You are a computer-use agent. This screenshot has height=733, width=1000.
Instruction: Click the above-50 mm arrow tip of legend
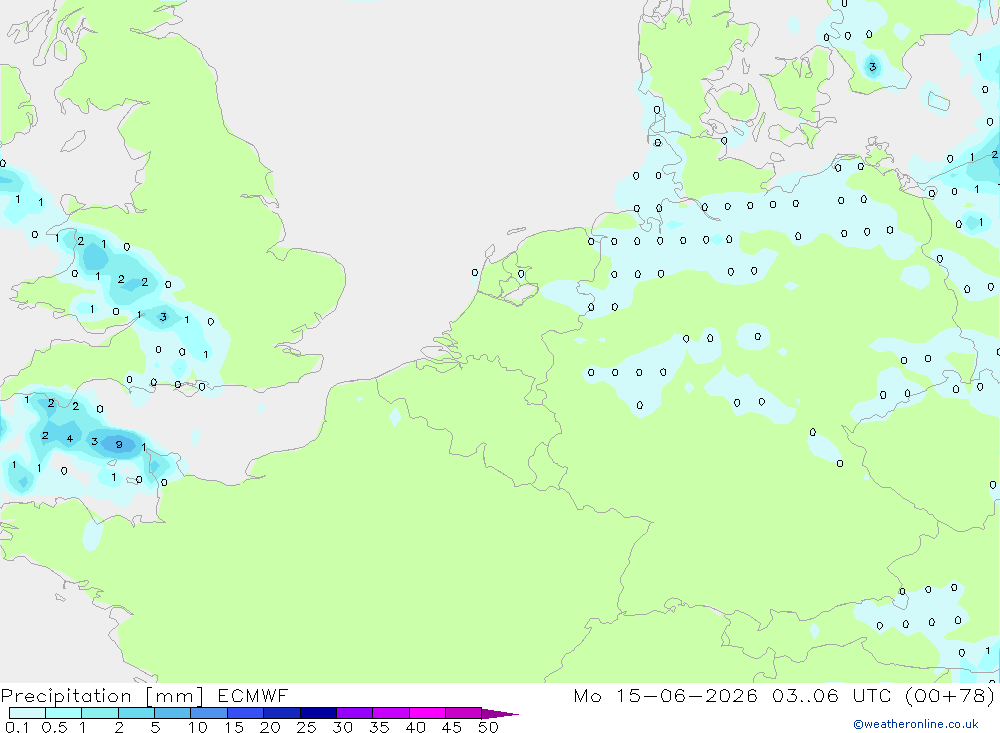[500, 713]
